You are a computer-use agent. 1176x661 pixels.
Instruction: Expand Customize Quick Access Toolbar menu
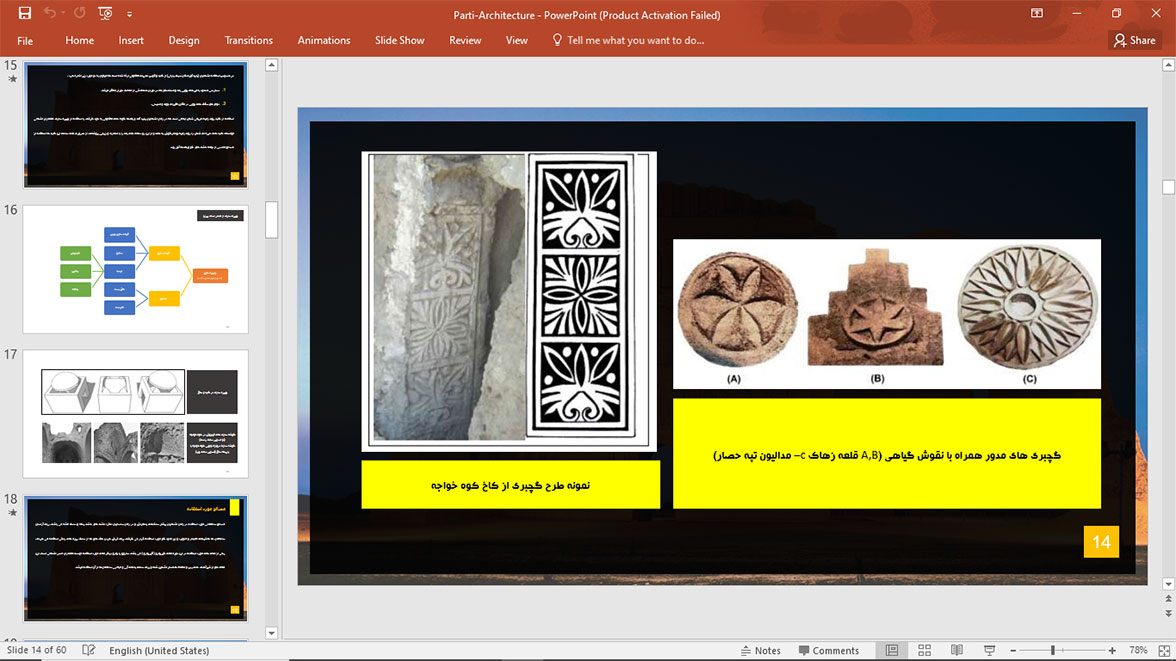coord(129,14)
